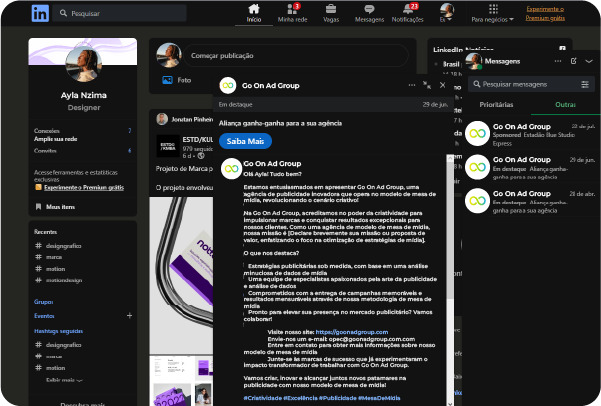Collapse the Mensagens panel chevron
This screenshot has width=601, height=406.
pos(589,61)
